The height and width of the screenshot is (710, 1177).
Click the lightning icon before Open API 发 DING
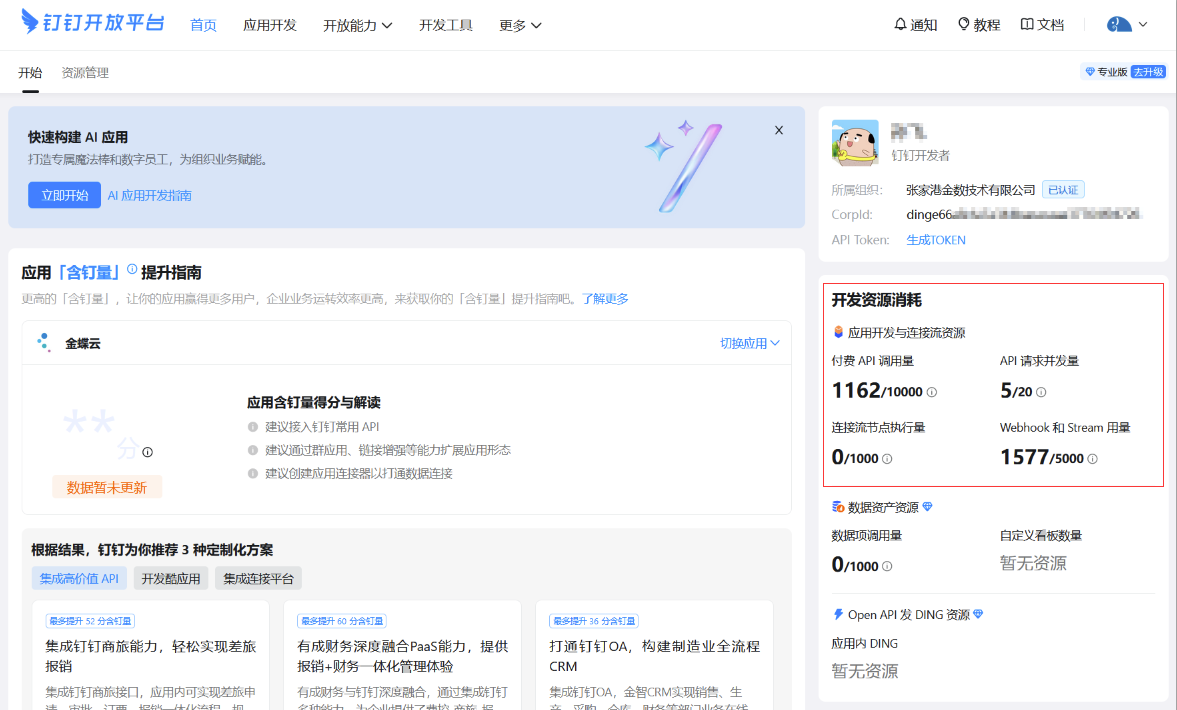[838, 614]
